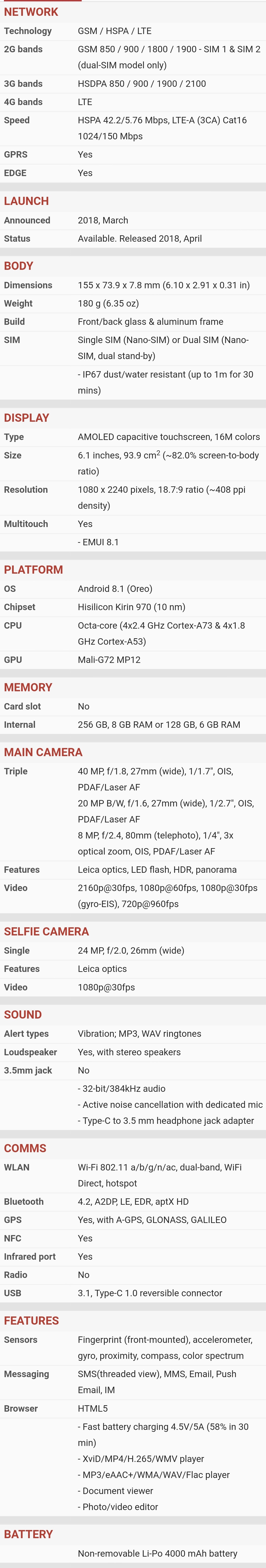Click the BODY section heading
The height and width of the screenshot is (1568, 266).
coord(18,266)
